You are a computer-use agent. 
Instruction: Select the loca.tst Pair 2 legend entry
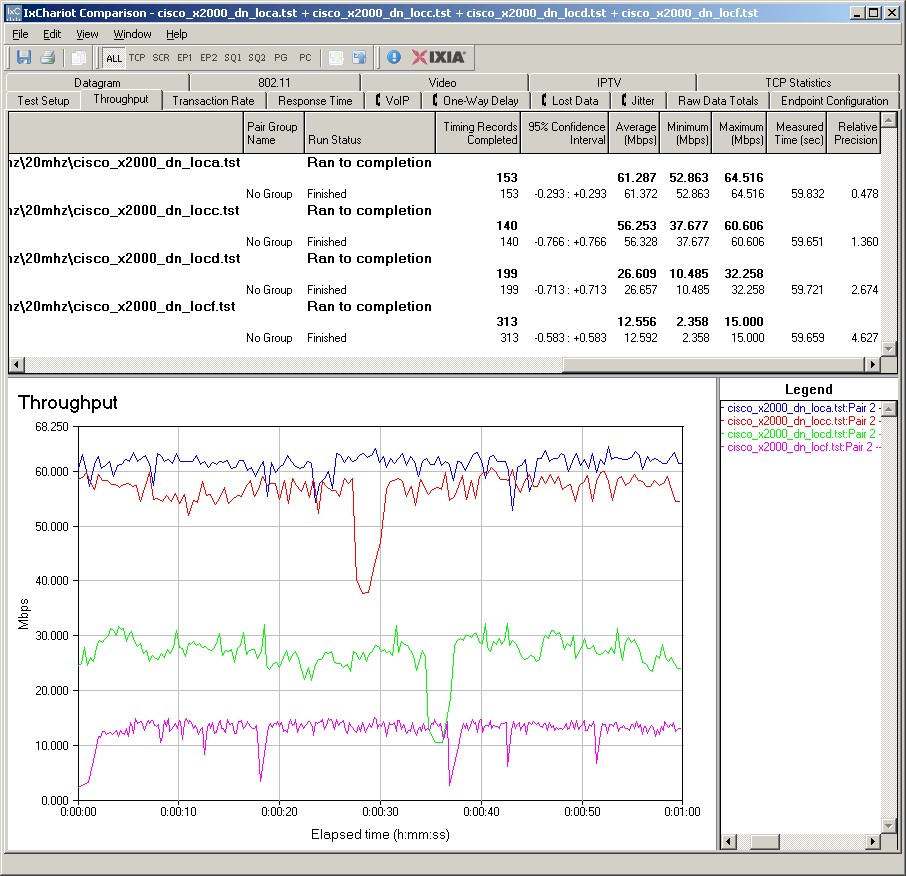801,408
